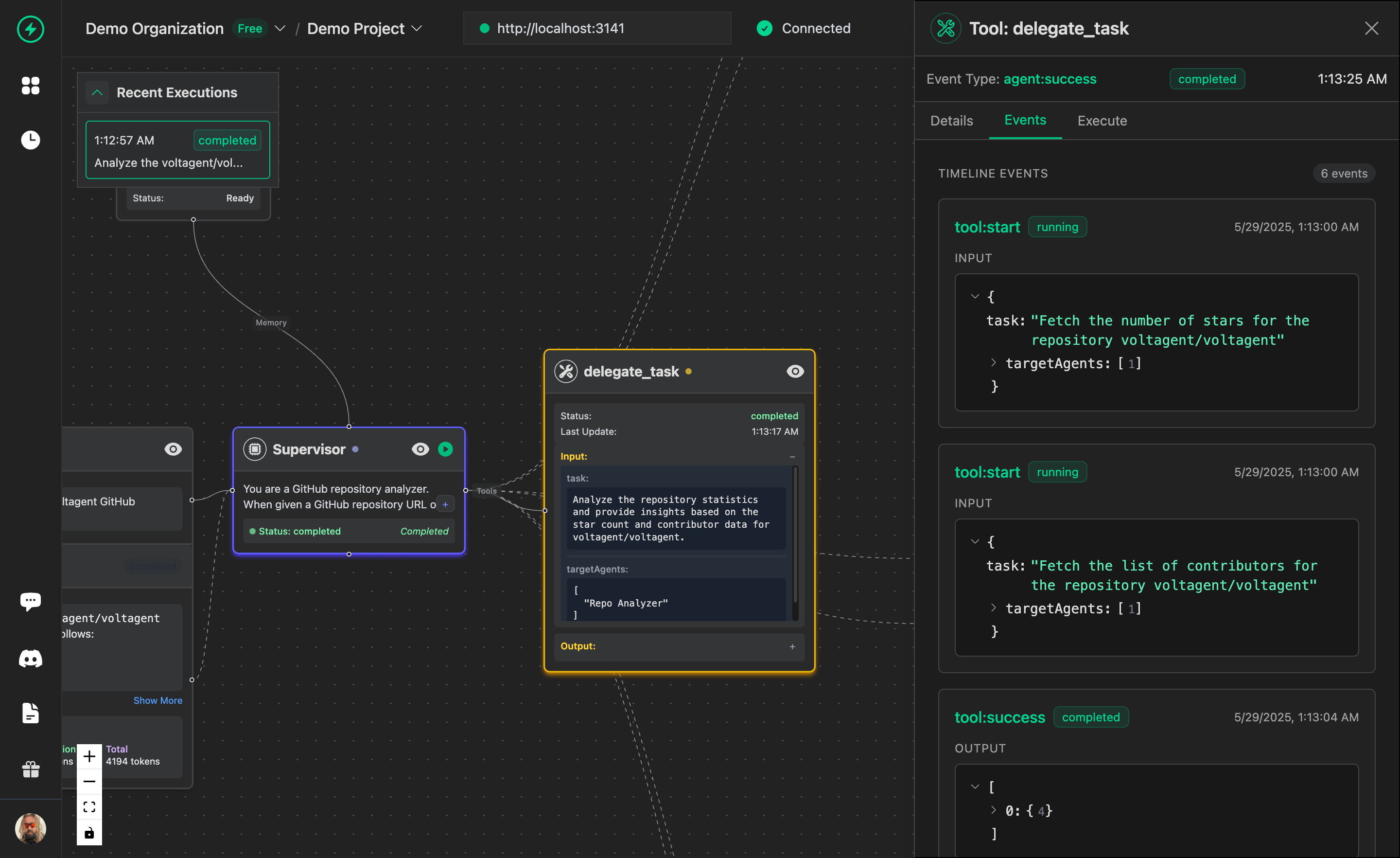Collapse the tool:success output array
The height and width of the screenshot is (858, 1400).
click(x=975, y=786)
